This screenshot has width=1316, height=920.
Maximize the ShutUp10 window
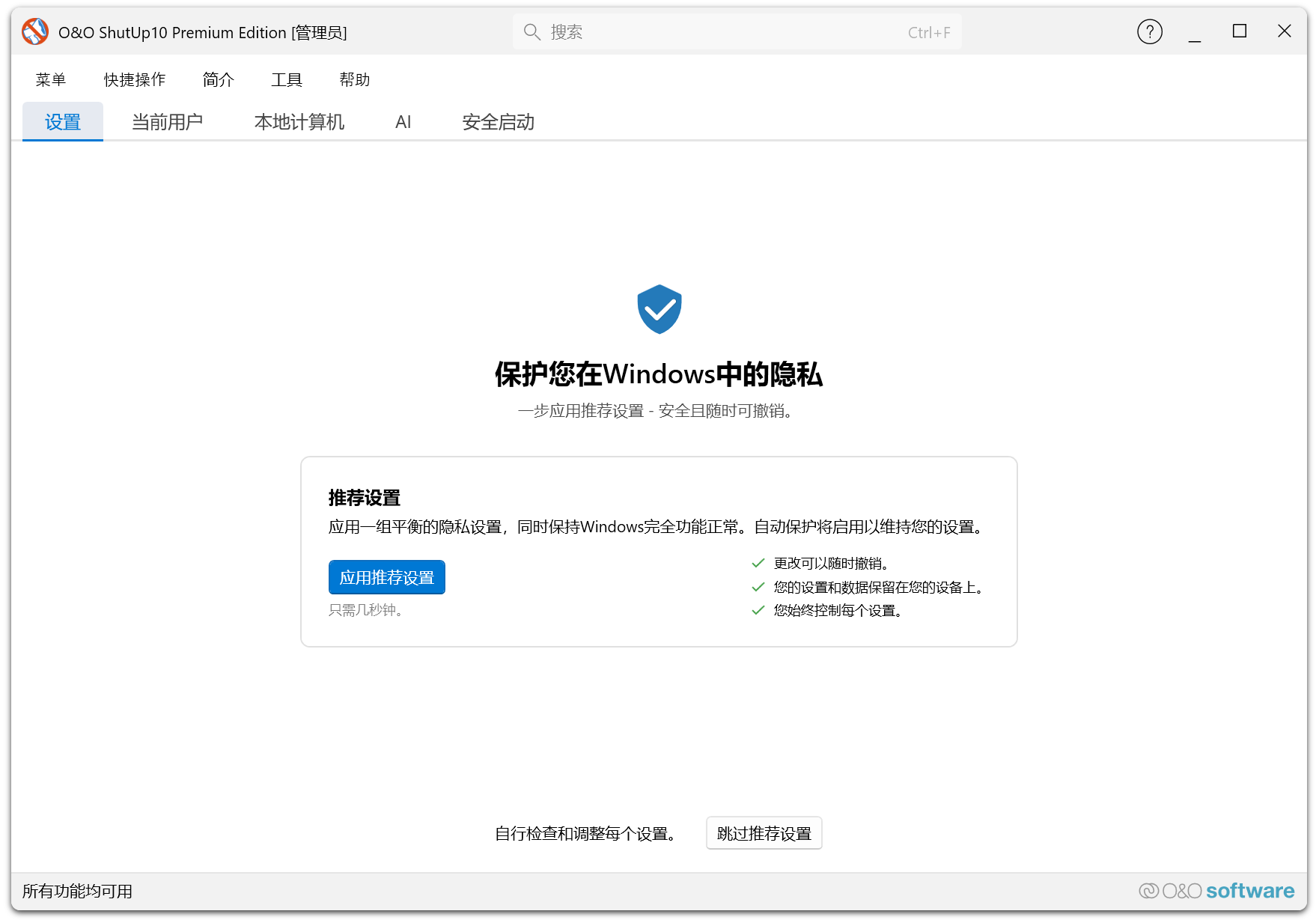click(1240, 31)
